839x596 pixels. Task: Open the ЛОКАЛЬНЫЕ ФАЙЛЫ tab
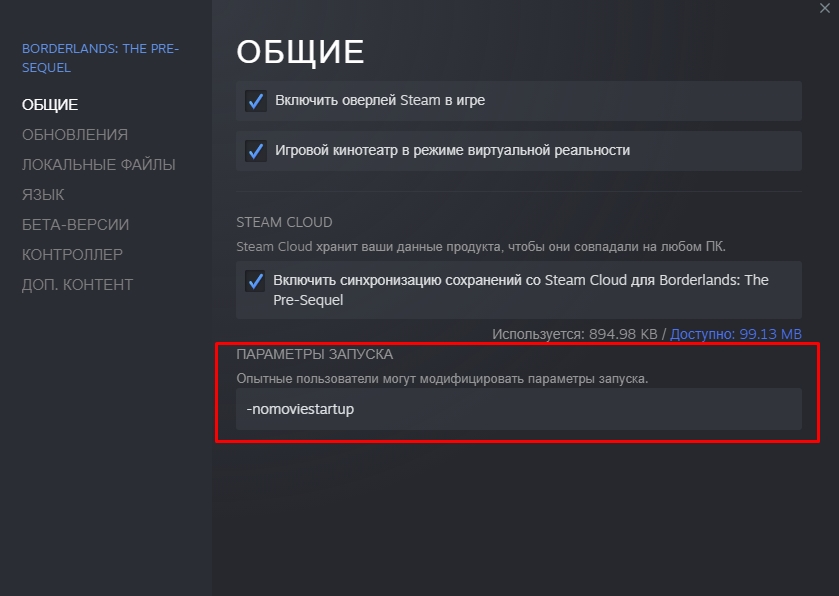point(98,164)
